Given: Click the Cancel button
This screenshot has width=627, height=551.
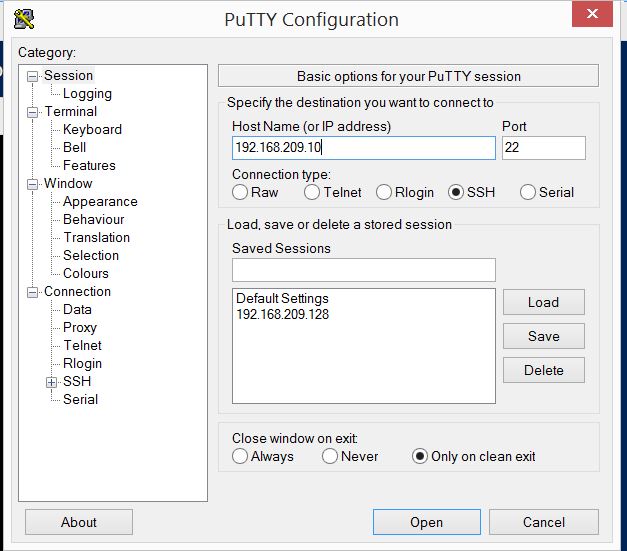Looking at the screenshot, I should pyautogui.click(x=544, y=522).
